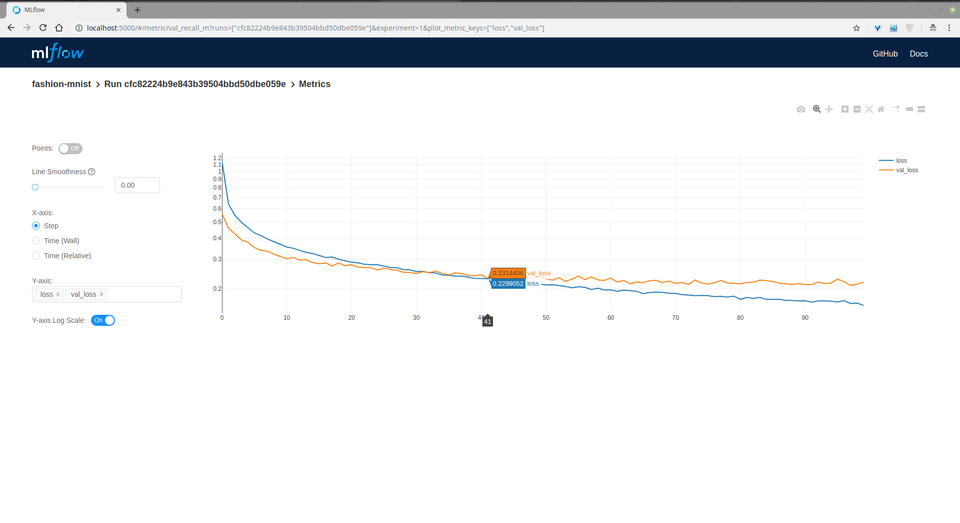Click the plot Zoom in icon
The image size is (960, 523).
click(844, 109)
